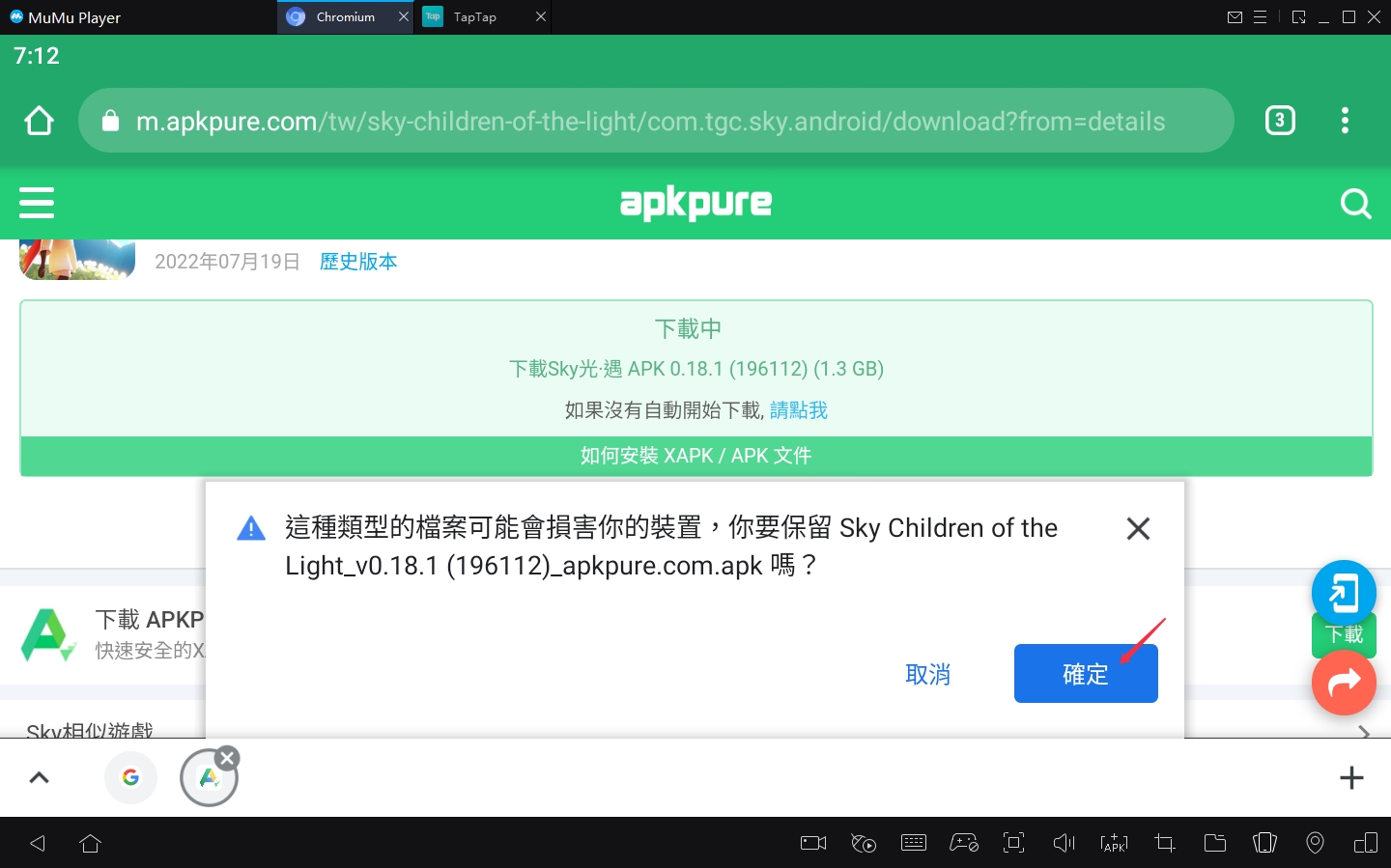Dismiss the file warning dialog with X
The height and width of the screenshot is (868, 1391).
click(x=1138, y=528)
